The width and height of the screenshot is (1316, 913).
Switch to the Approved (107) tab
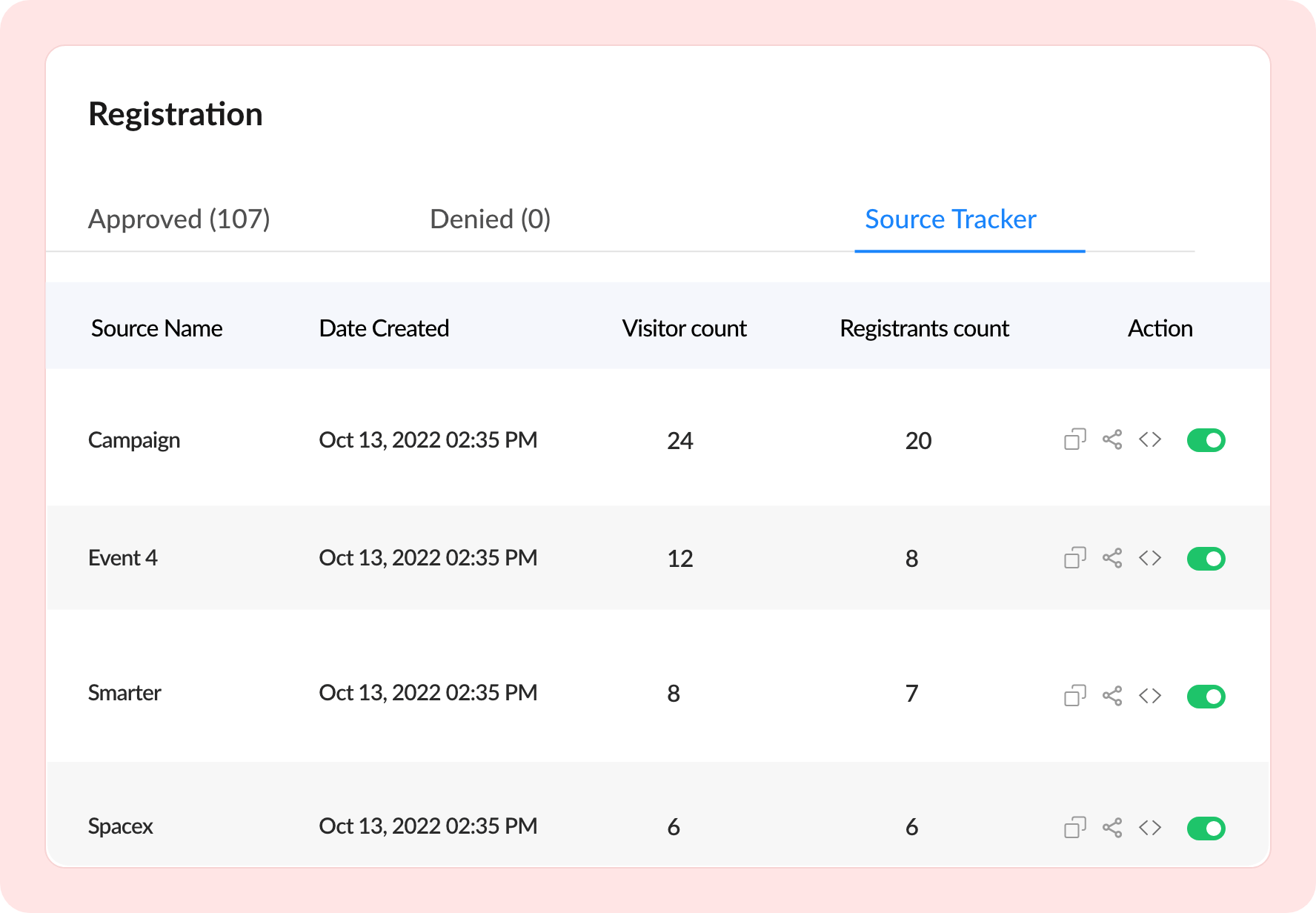pos(179,219)
